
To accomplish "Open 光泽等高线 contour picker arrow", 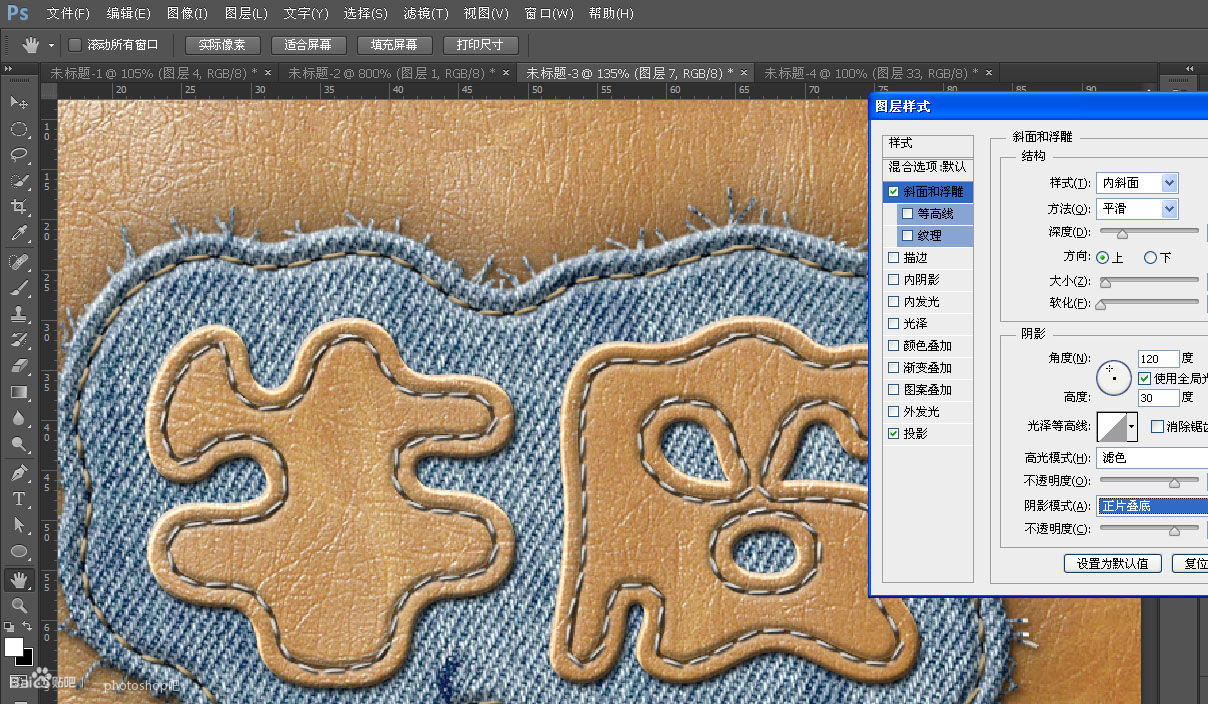I will click(x=1132, y=427).
